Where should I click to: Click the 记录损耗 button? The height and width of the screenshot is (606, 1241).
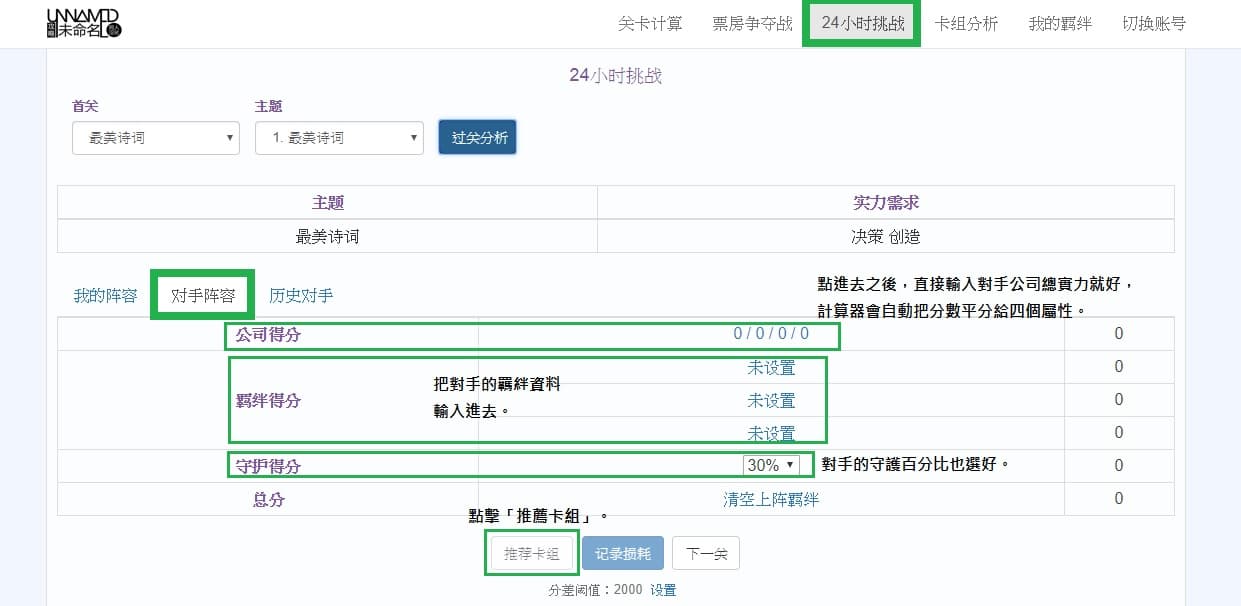click(x=623, y=553)
